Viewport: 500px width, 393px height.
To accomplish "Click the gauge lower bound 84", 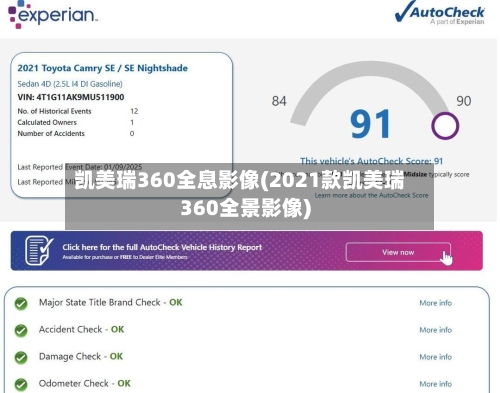I will click(x=279, y=101).
